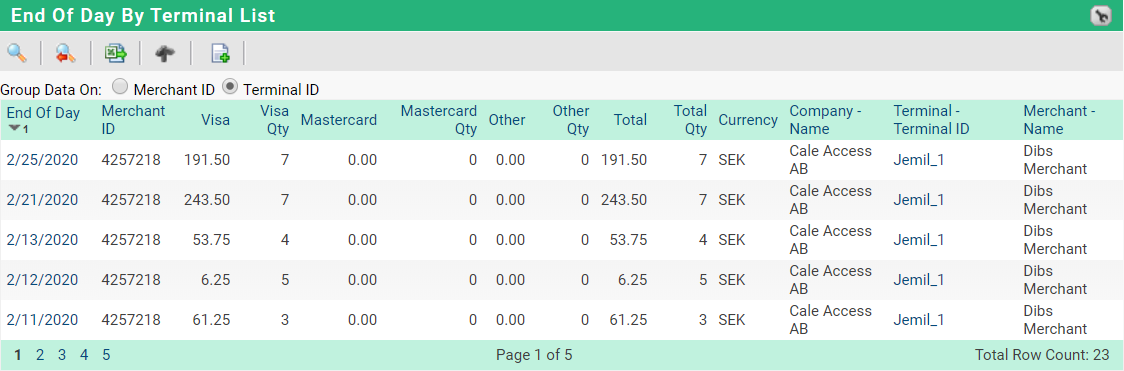Viewport: 1124px width, 371px height.
Task: Click 'Total Row Count: 23' text
Action: point(1042,355)
